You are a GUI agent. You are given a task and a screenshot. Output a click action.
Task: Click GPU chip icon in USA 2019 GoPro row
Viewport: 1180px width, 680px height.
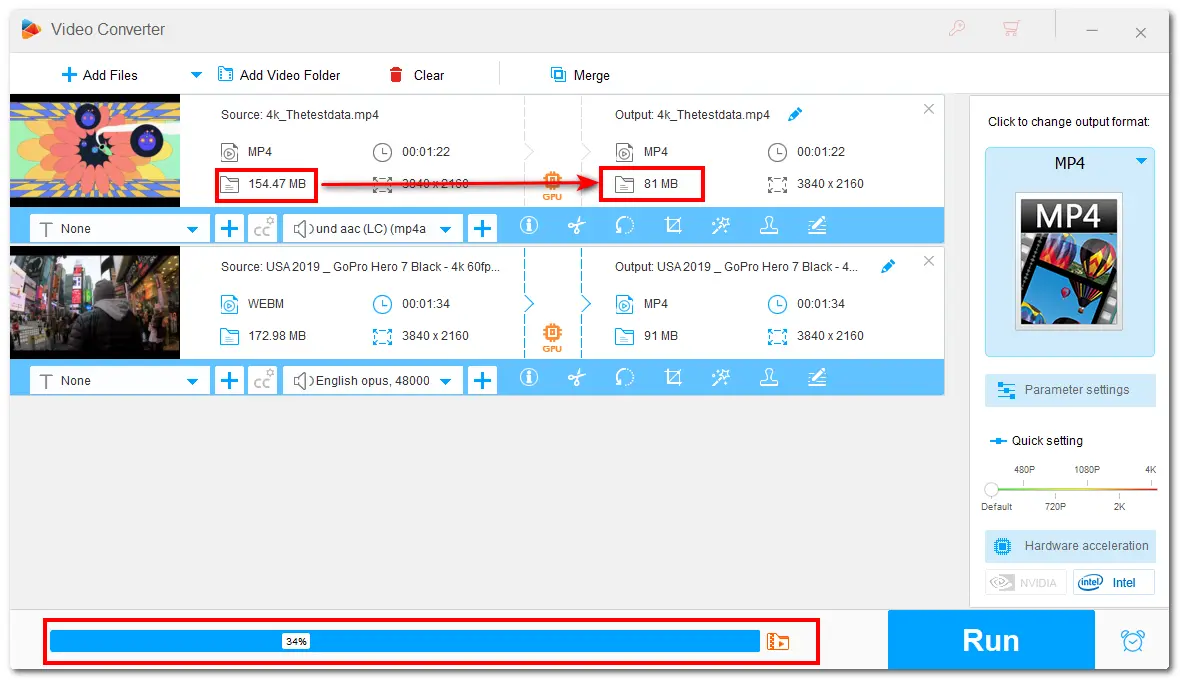[x=552, y=338]
